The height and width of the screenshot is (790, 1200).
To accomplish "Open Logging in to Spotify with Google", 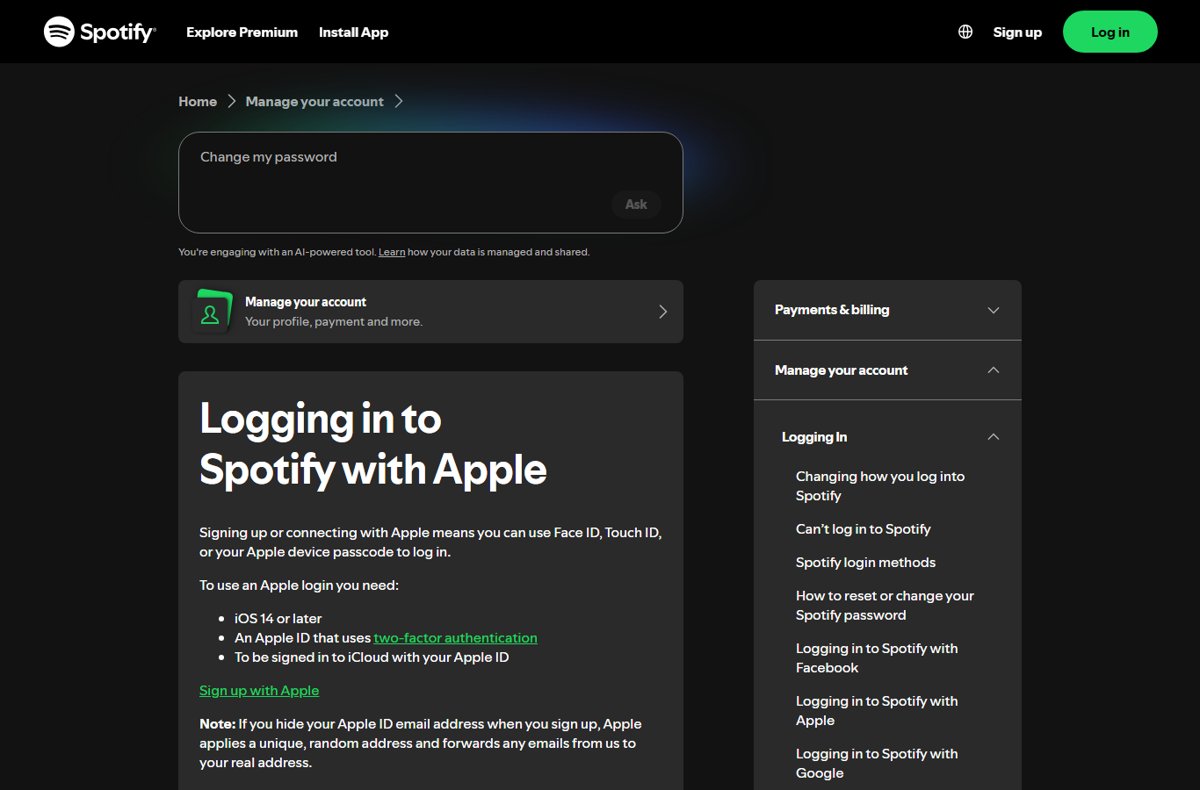I will 877,763.
